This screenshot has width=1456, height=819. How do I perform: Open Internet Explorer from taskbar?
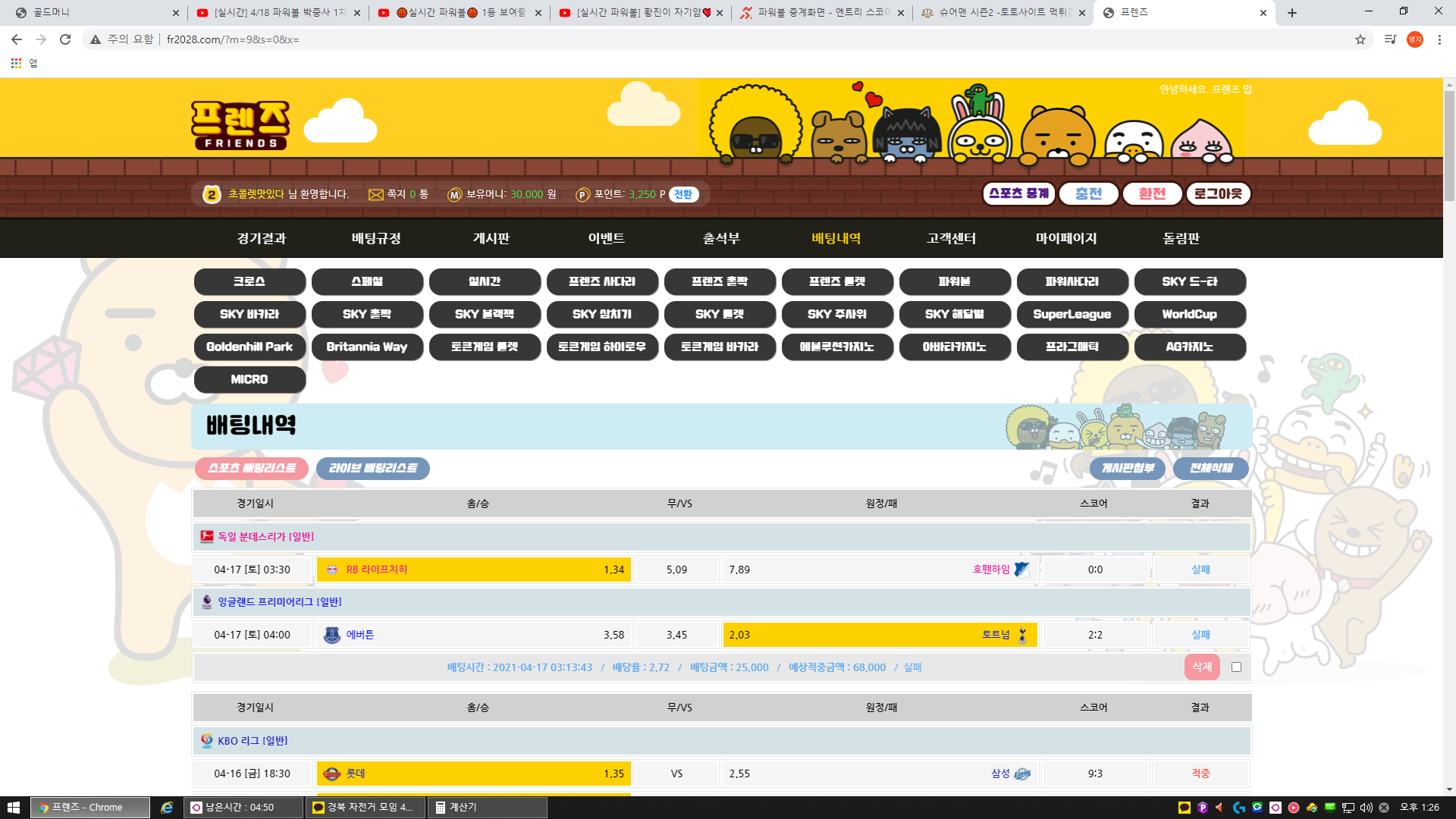pos(167,808)
